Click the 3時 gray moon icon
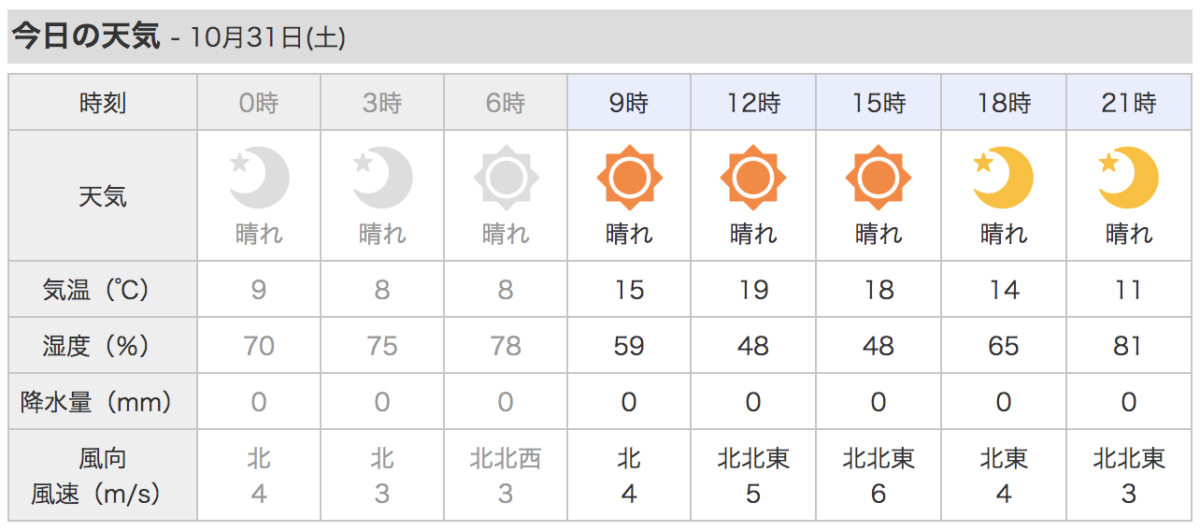The image size is (1200, 531). click(382, 179)
